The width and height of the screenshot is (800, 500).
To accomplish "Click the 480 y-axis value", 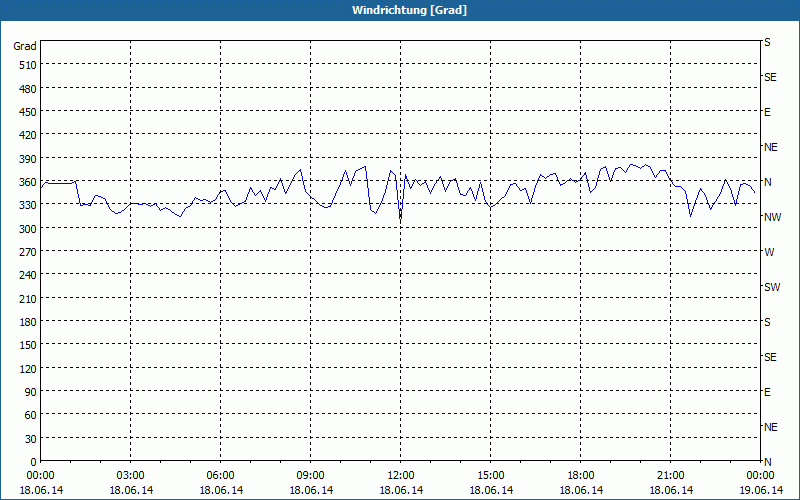I will (x=28, y=89).
